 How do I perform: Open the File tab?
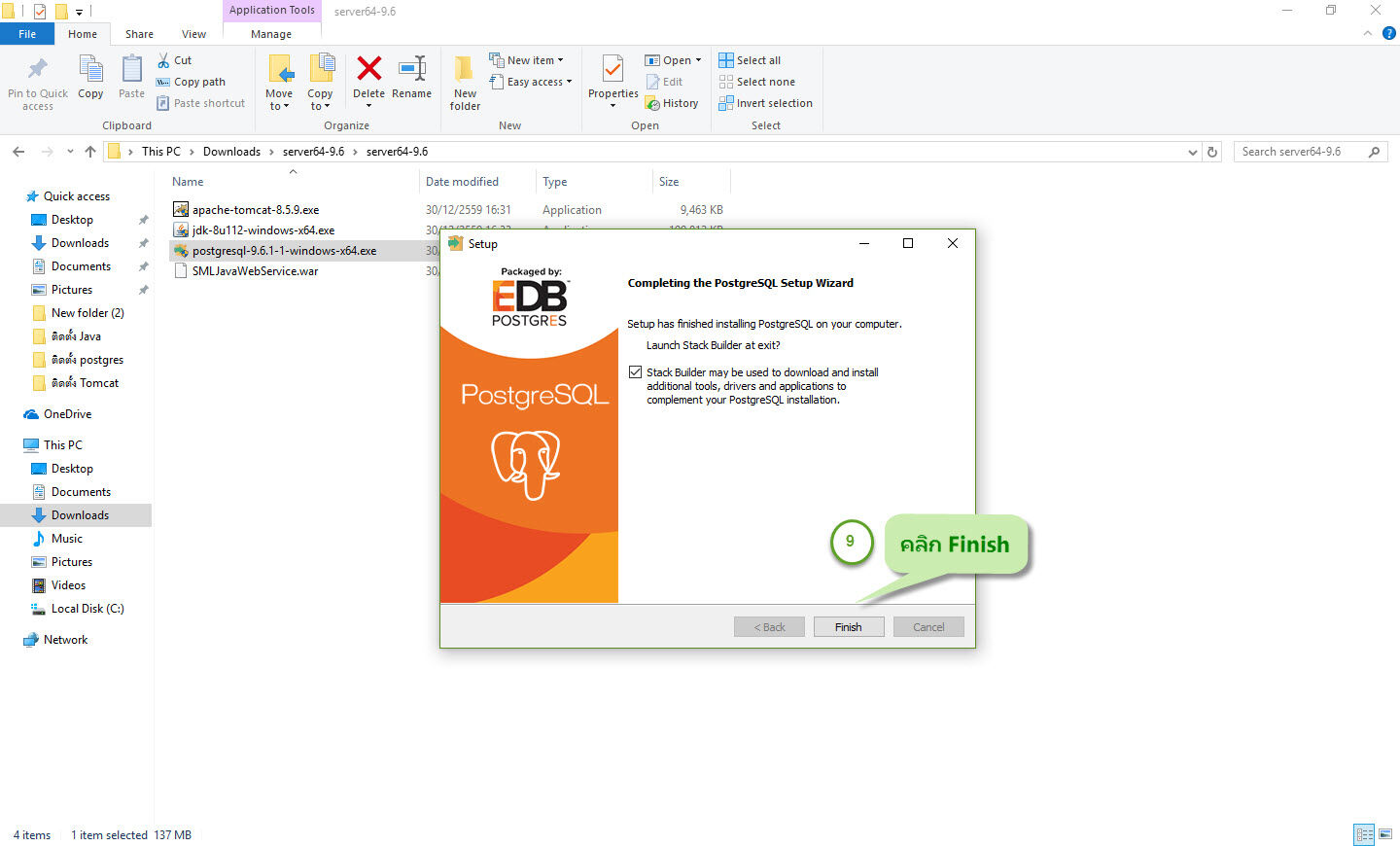27,34
